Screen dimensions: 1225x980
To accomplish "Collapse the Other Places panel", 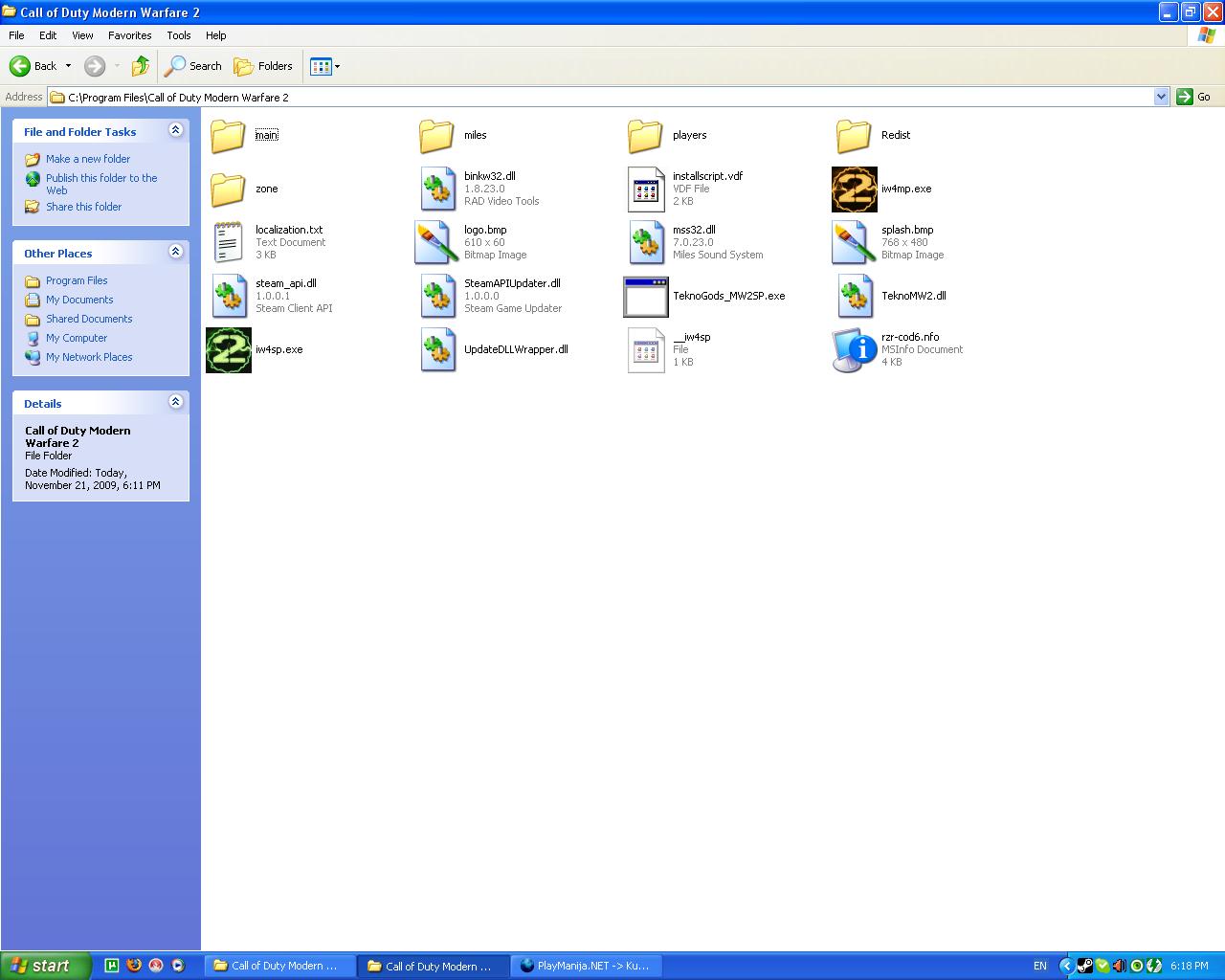I will tap(175, 252).
